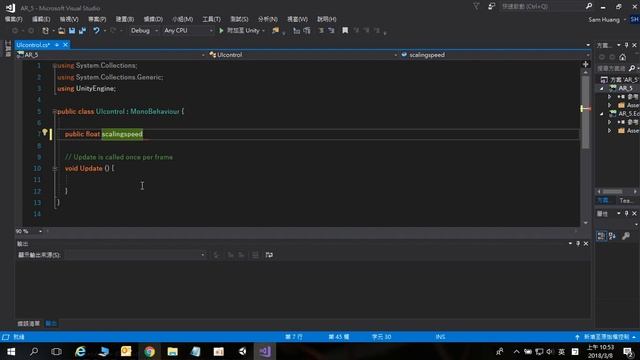Collapse the AR_5.Editor project node
The width and height of the screenshot is (640, 360).
[x=602, y=113]
